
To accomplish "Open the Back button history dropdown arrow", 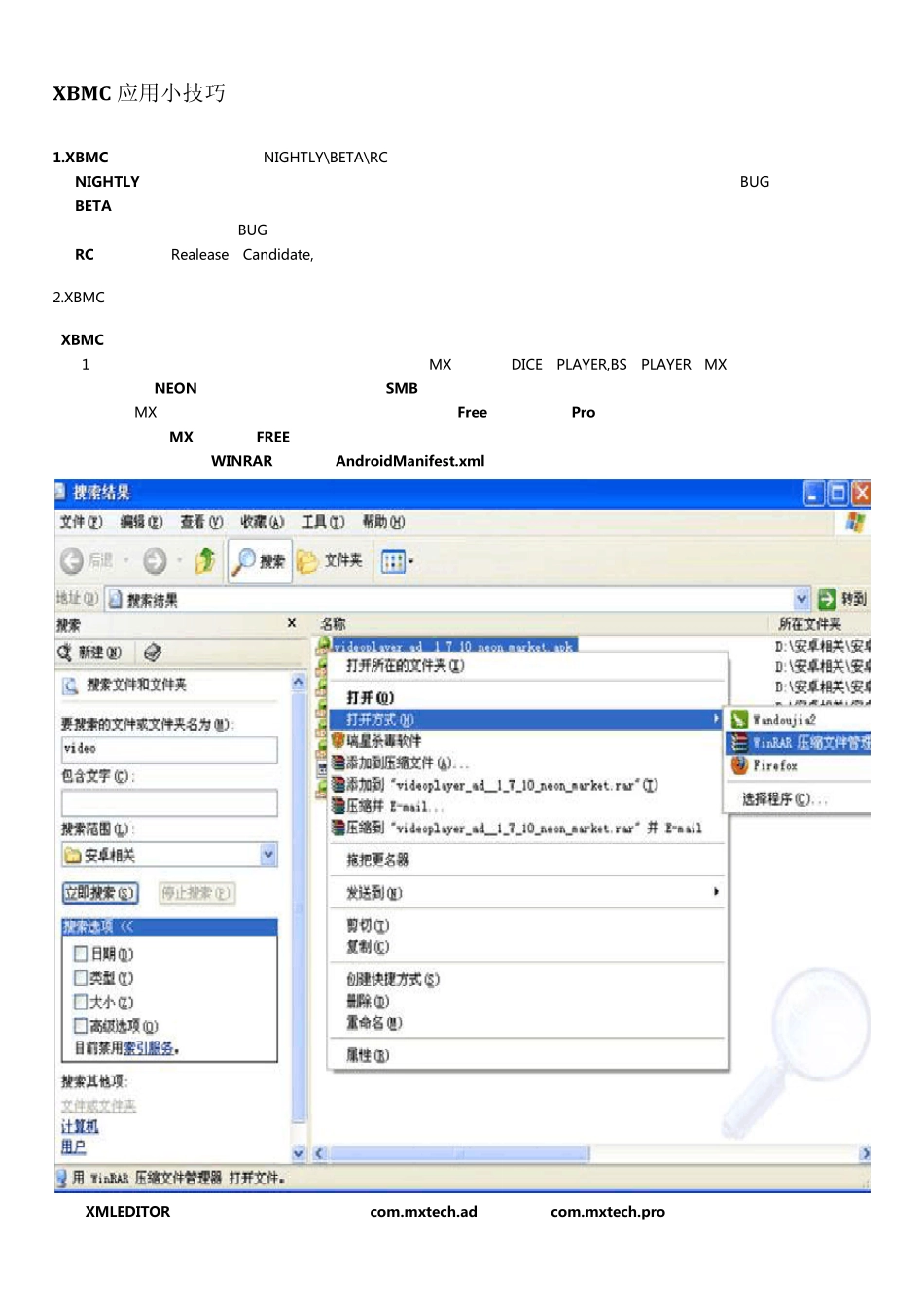I will click(x=126, y=560).
